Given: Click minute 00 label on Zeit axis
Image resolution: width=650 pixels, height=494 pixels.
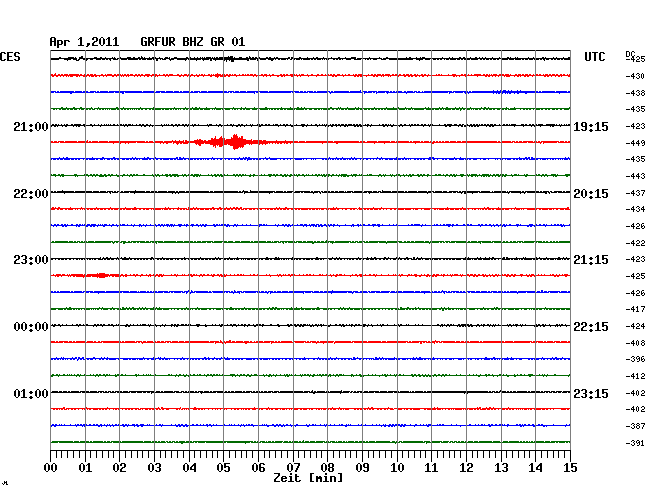Looking at the screenshot, I should pos(50,468).
